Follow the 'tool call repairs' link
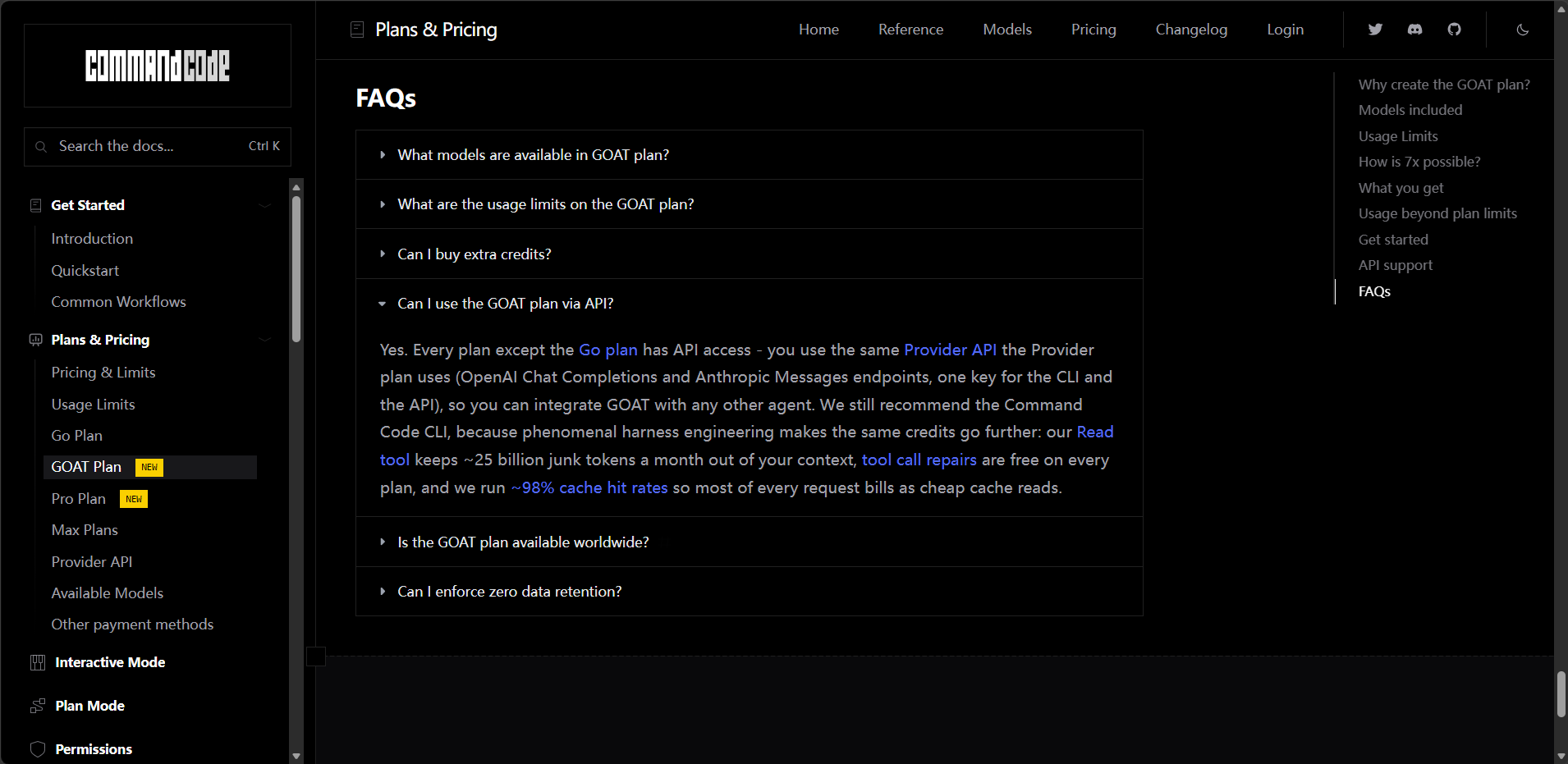The image size is (1568, 764). click(x=919, y=460)
